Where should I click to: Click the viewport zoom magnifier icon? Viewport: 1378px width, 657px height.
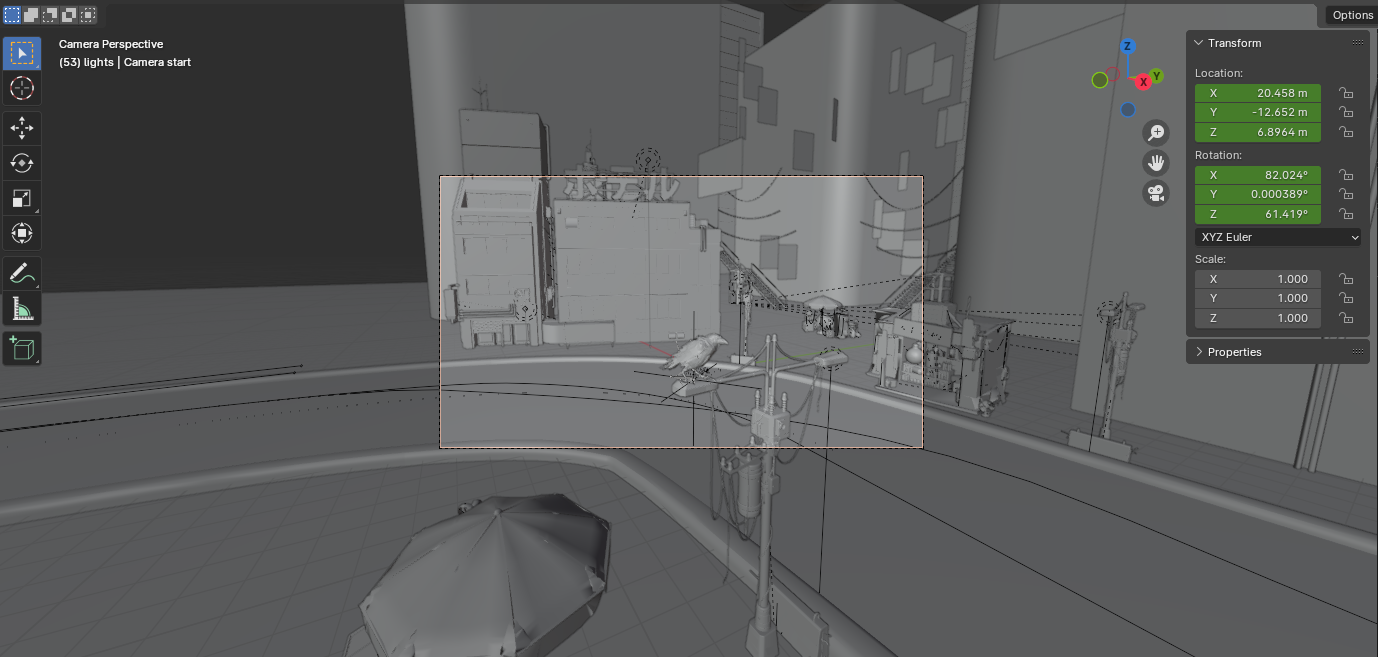click(x=1156, y=133)
